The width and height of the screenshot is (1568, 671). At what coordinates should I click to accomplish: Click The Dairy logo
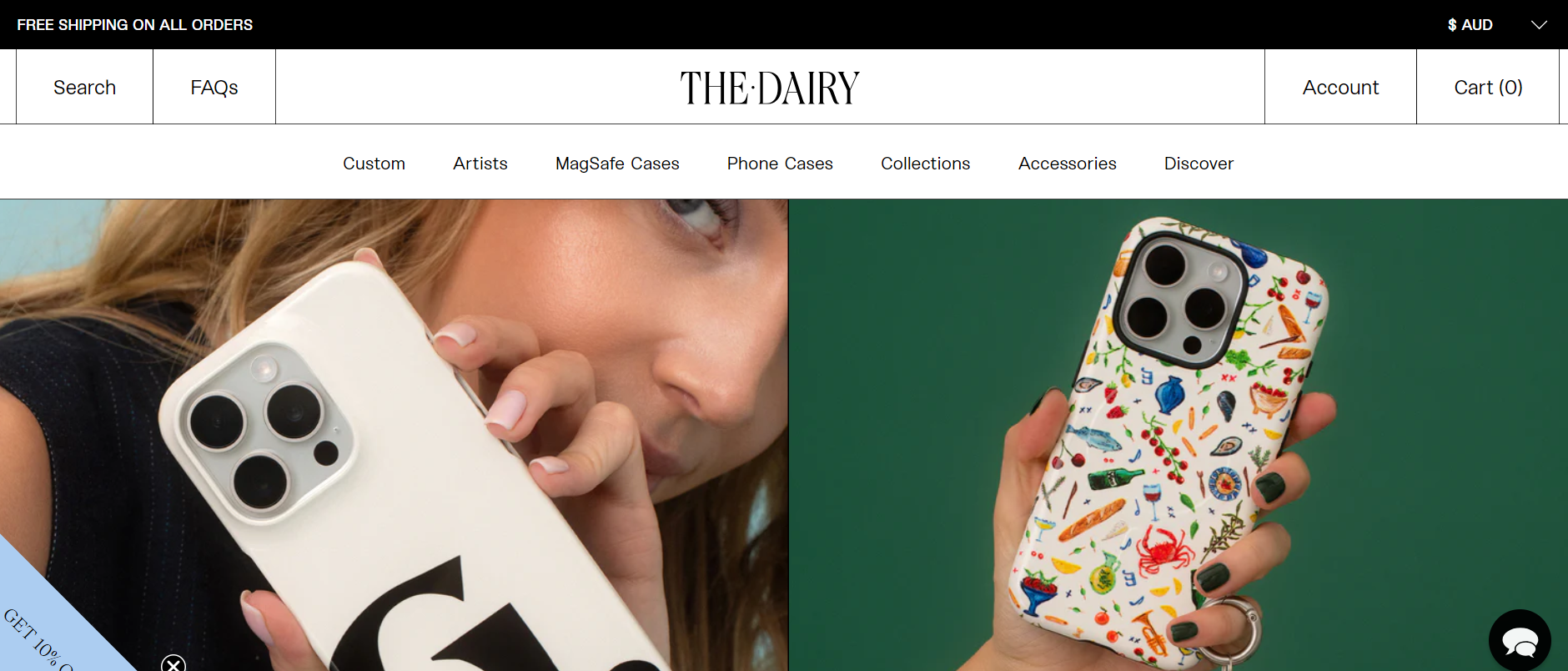pos(770,88)
